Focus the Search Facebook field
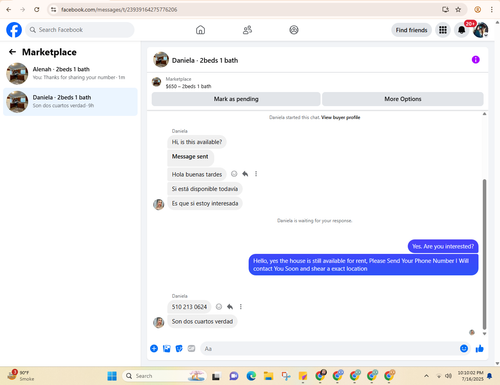Image resolution: width=500 pixels, height=385 pixels. point(80,30)
